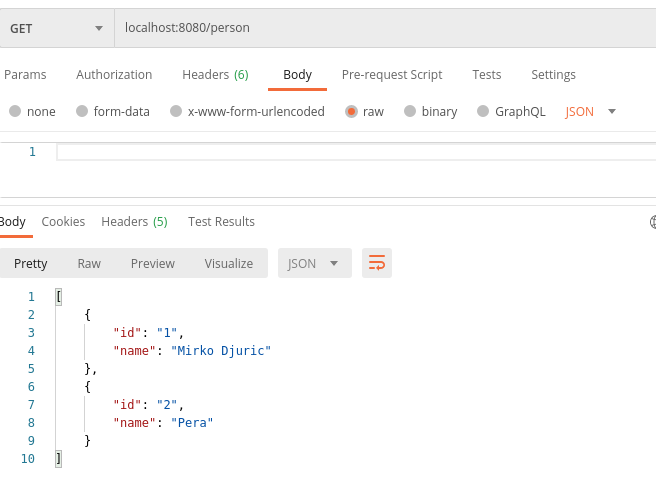This screenshot has height=491, width=656.
Task: Switch response view to Preview
Action: 153,263
